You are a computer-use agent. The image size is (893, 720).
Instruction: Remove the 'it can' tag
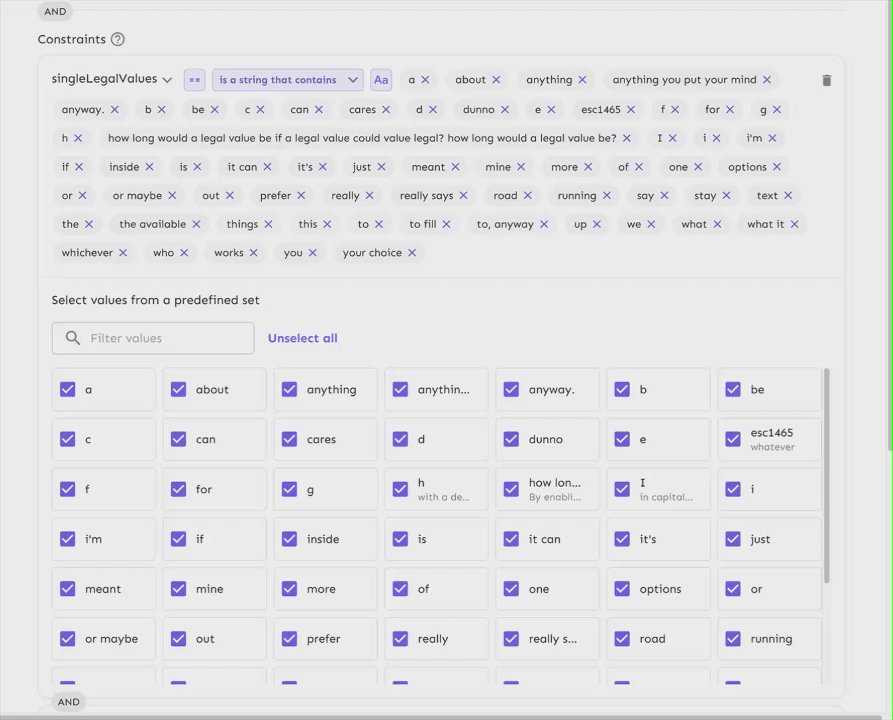267,167
